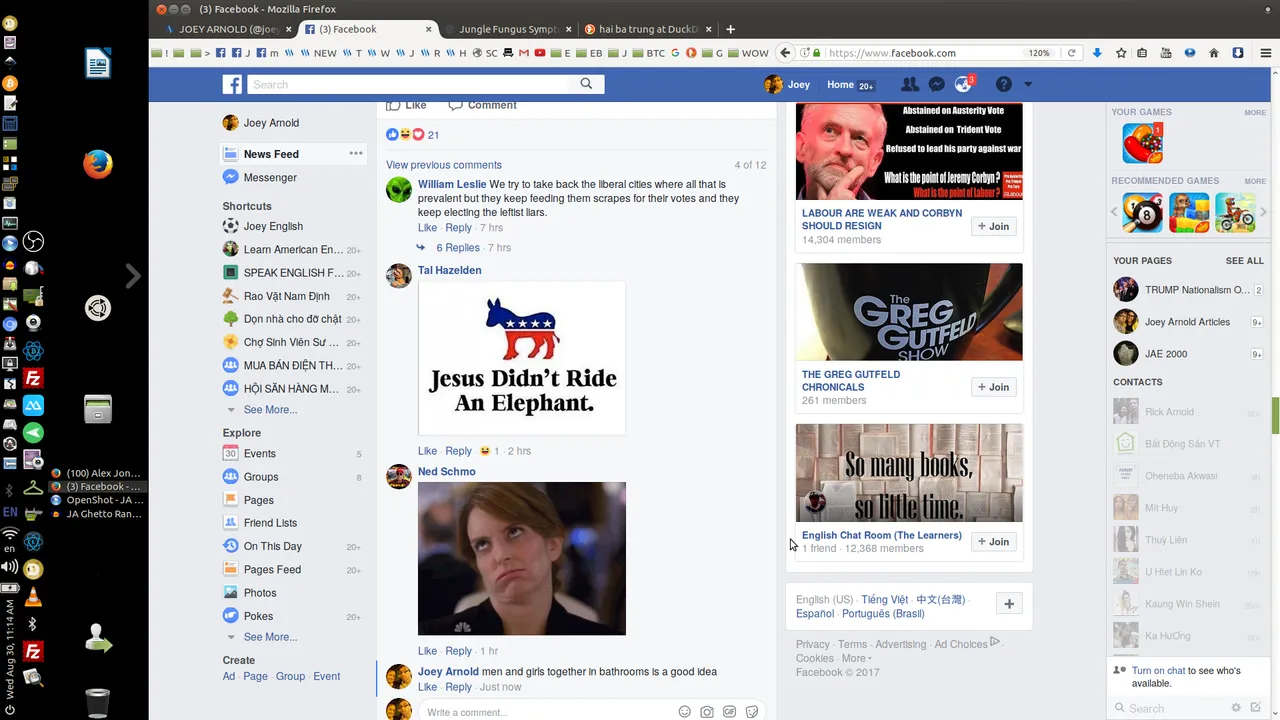Click Firefox back button

786,53
